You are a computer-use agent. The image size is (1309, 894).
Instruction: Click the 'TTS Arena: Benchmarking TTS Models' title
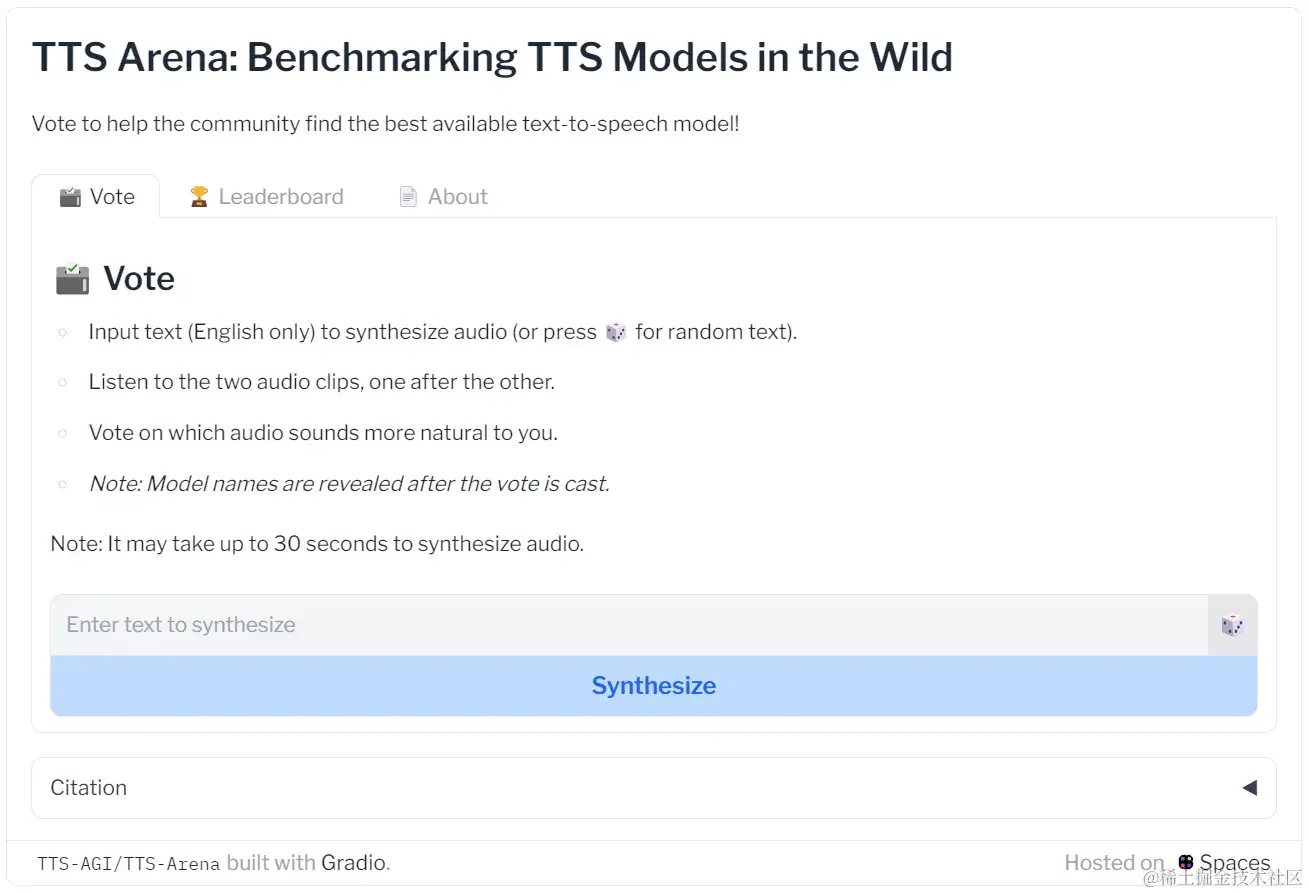click(493, 57)
